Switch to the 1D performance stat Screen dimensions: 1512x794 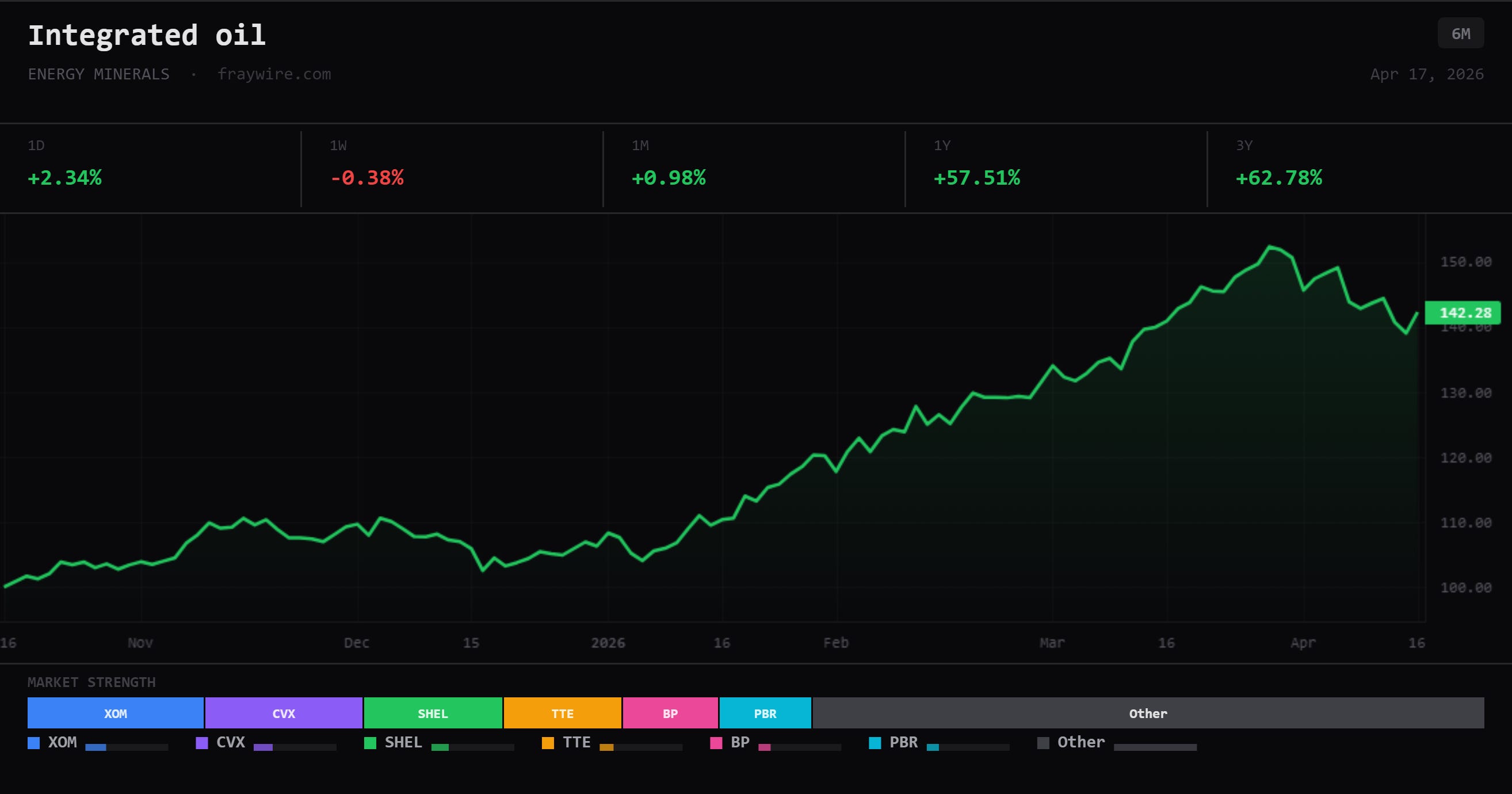[x=150, y=169]
